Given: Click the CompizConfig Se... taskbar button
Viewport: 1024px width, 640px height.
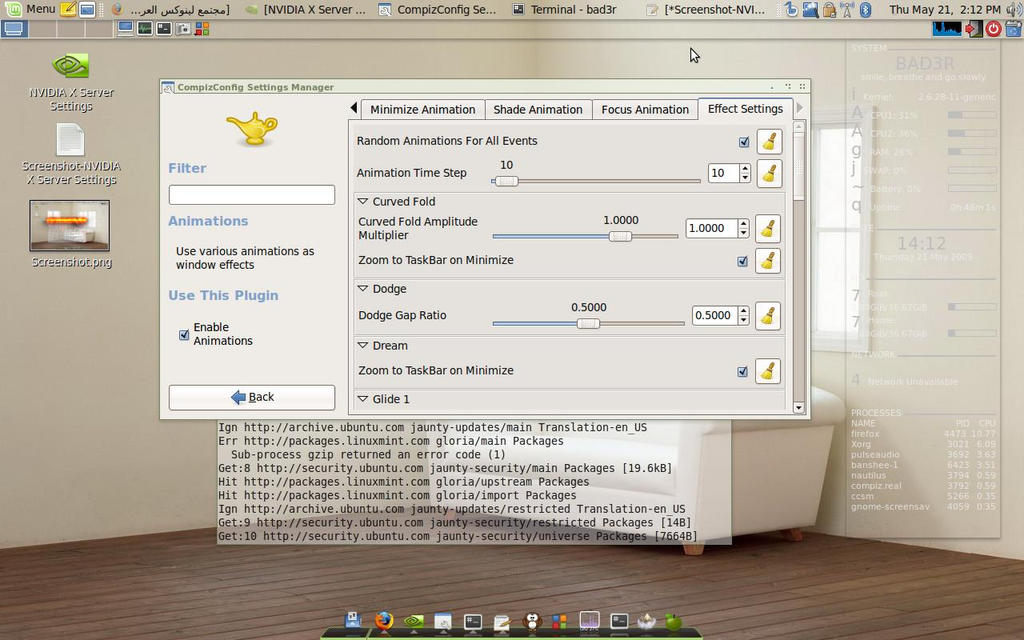Looking at the screenshot, I should (439, 10).
